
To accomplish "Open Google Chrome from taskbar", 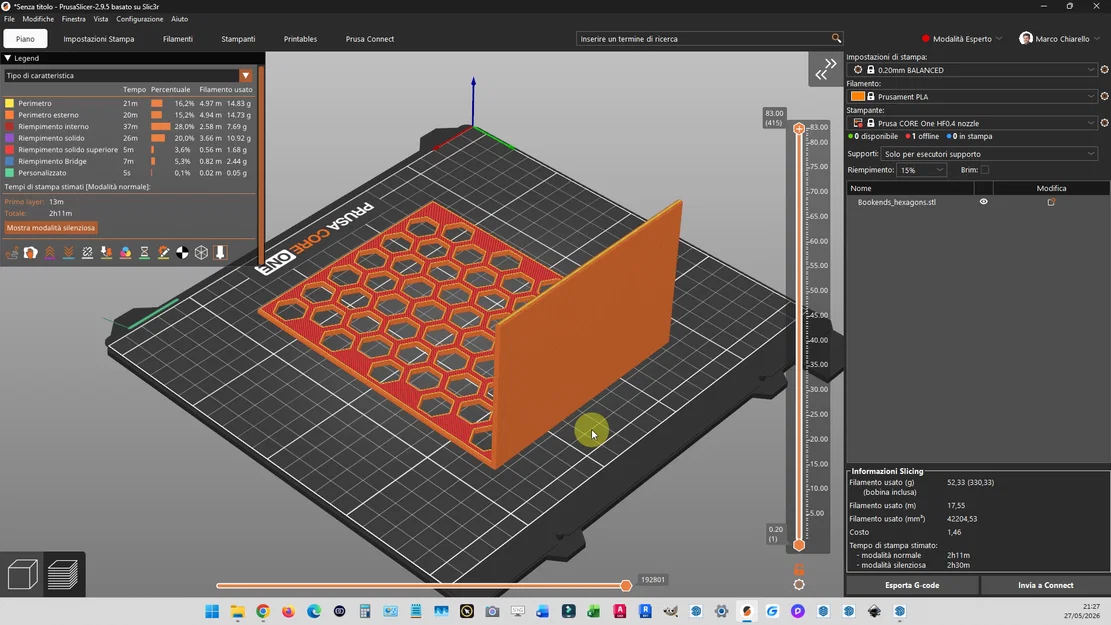I will tap(263, 611).
